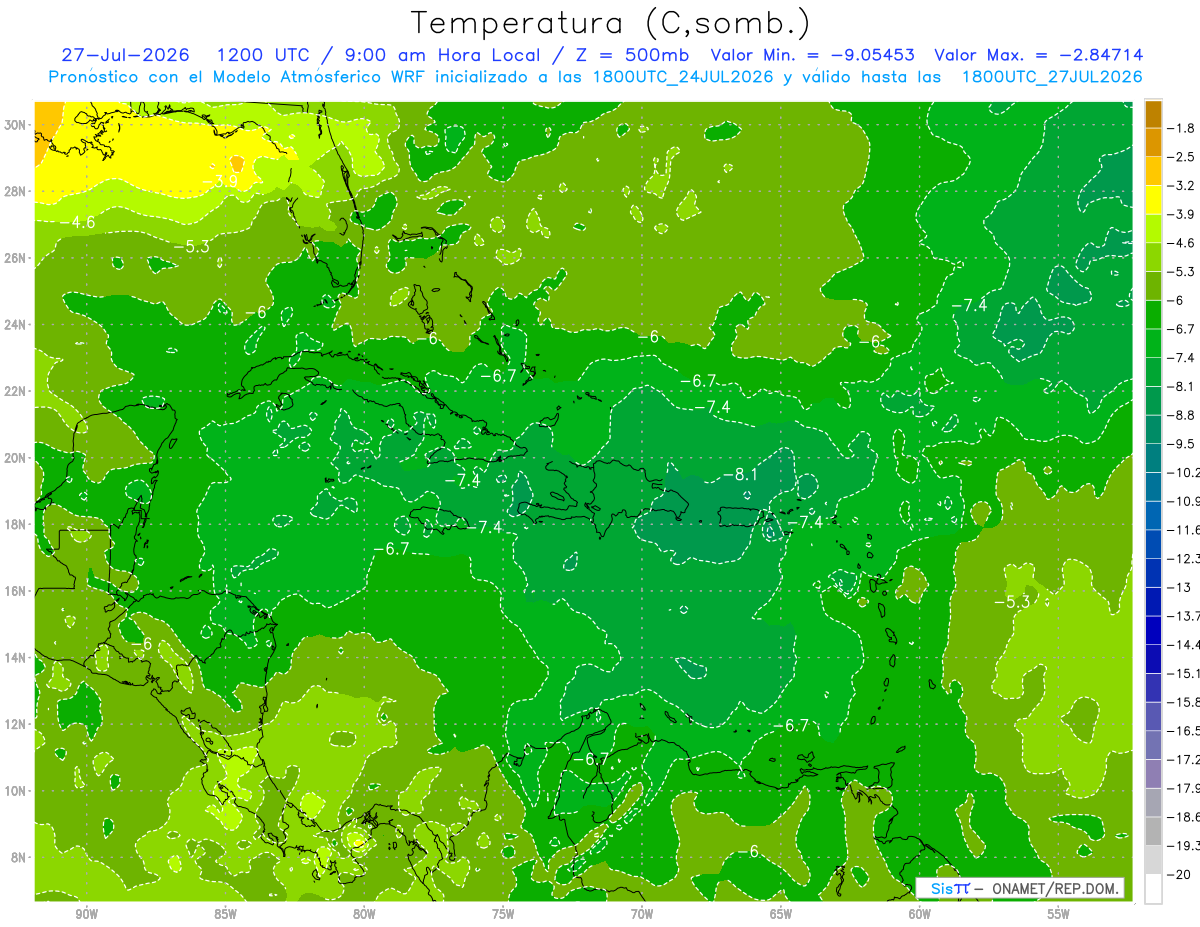
Task: Click the '-10.2' legend value
Action: 1184,472
